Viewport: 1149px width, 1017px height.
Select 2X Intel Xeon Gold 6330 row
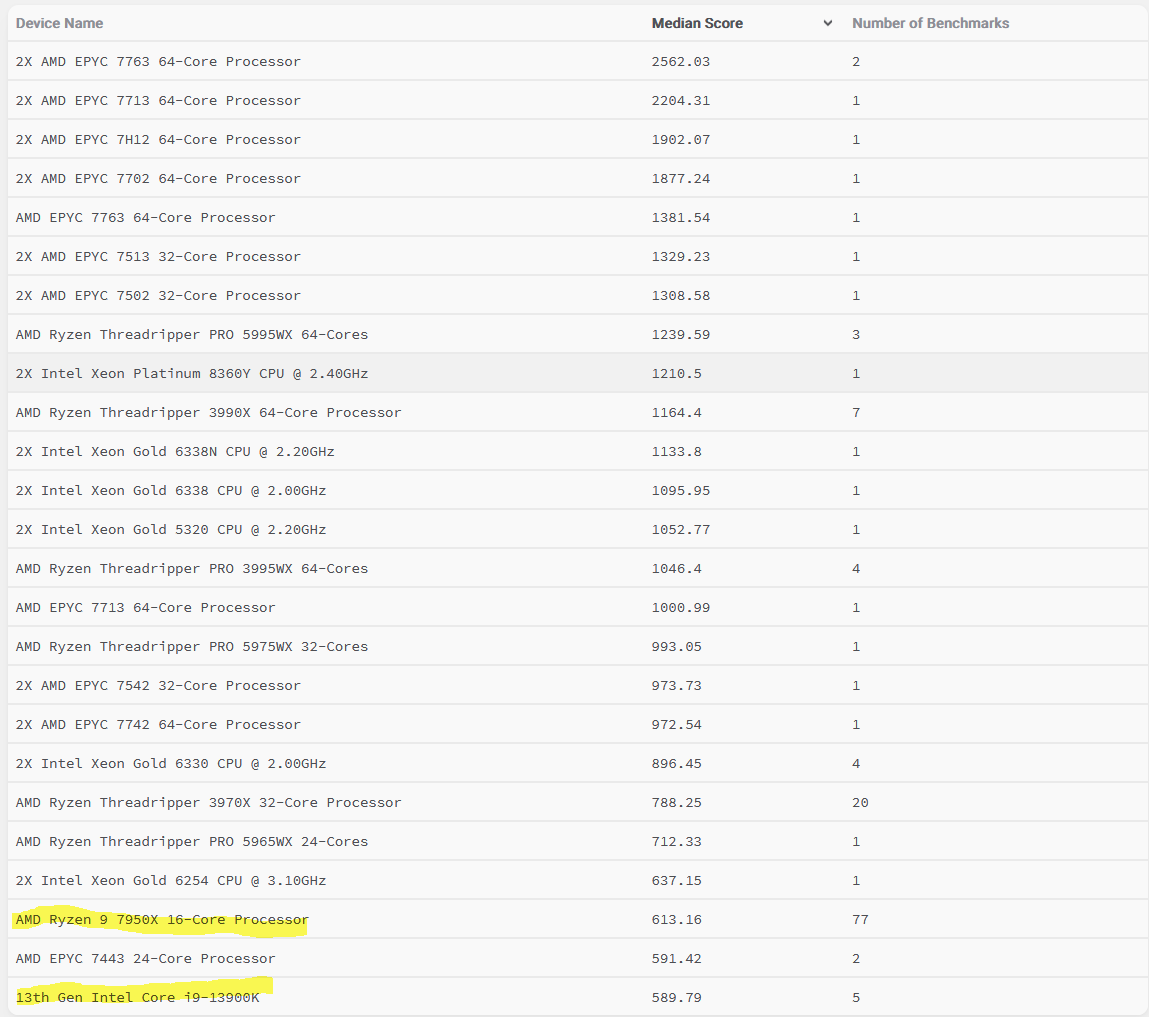pyautogui.click(x=577, y=763)
